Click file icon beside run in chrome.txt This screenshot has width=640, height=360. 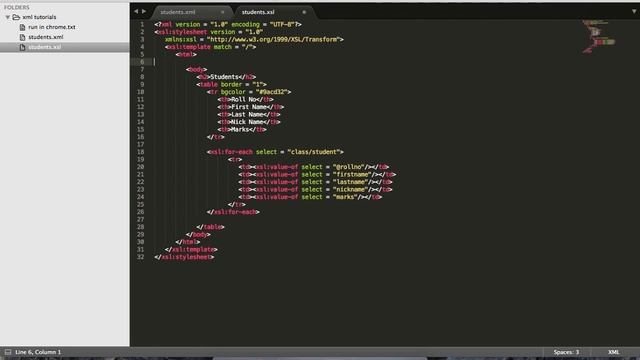pyautogui.click(x=22, y=27)
